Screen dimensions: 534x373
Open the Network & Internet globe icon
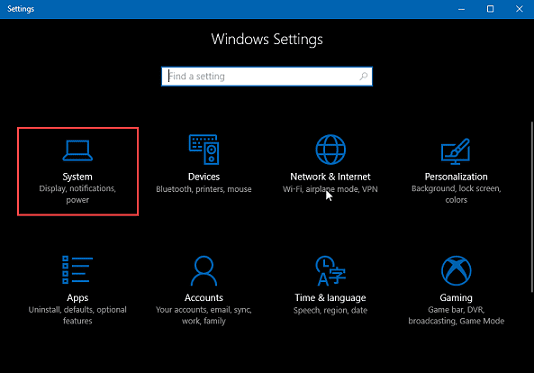pos(330,149)
